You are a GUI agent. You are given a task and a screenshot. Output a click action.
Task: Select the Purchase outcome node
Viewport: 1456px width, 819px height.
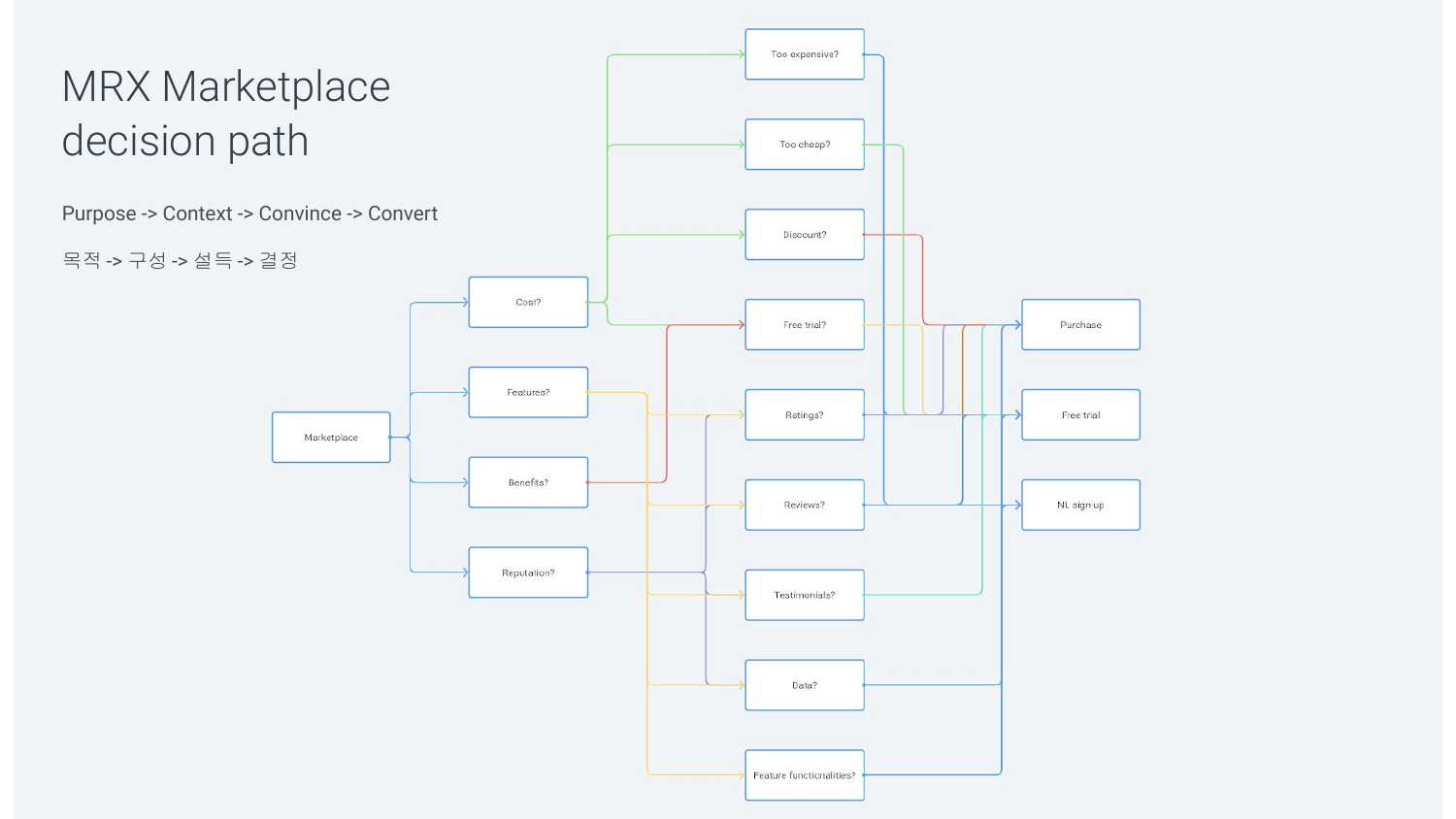pos(1080,325)
